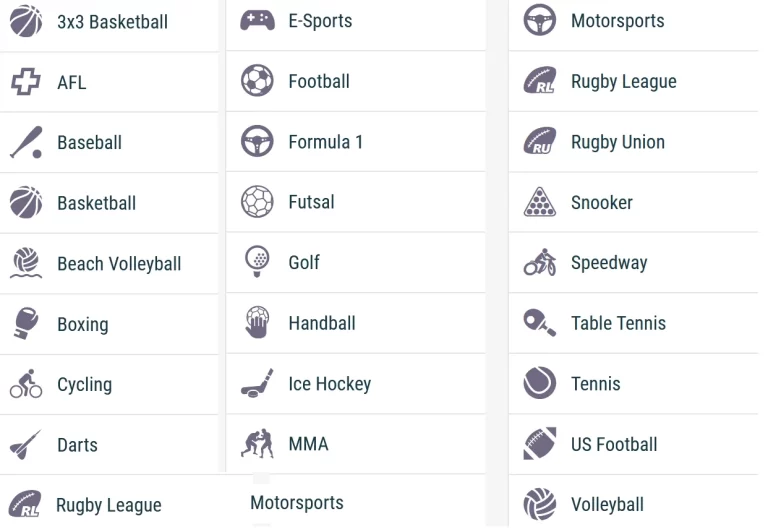The image size is (768, 532).
Task: Click the 3x3 Basketball ball icon
Action: 26,22
